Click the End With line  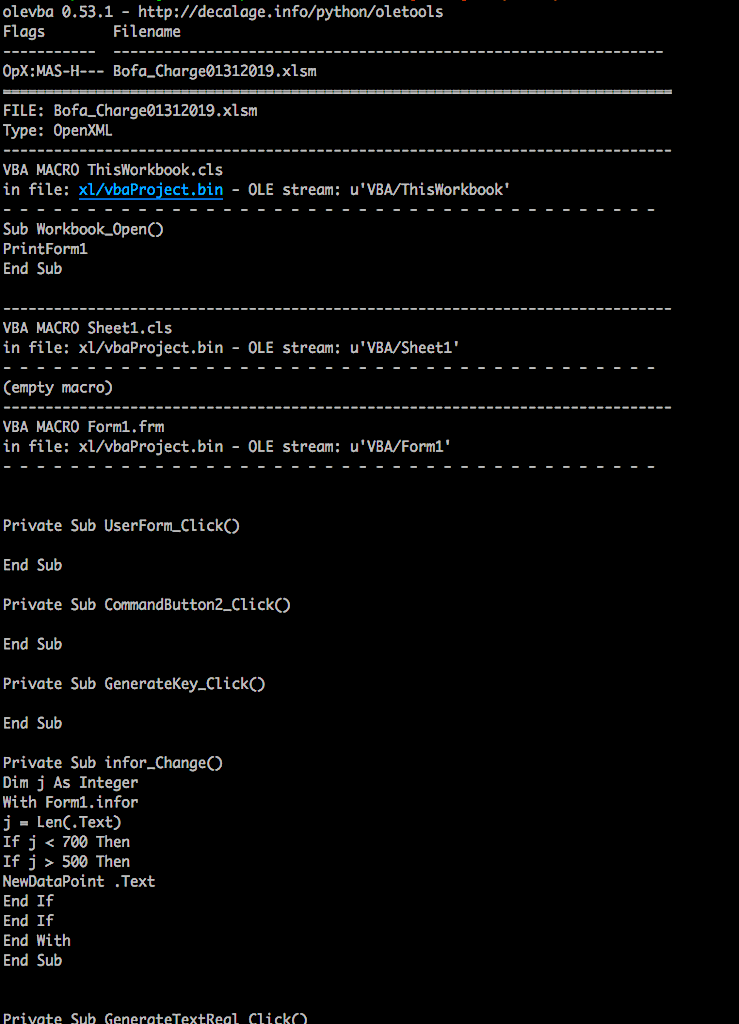coord(37,940)
